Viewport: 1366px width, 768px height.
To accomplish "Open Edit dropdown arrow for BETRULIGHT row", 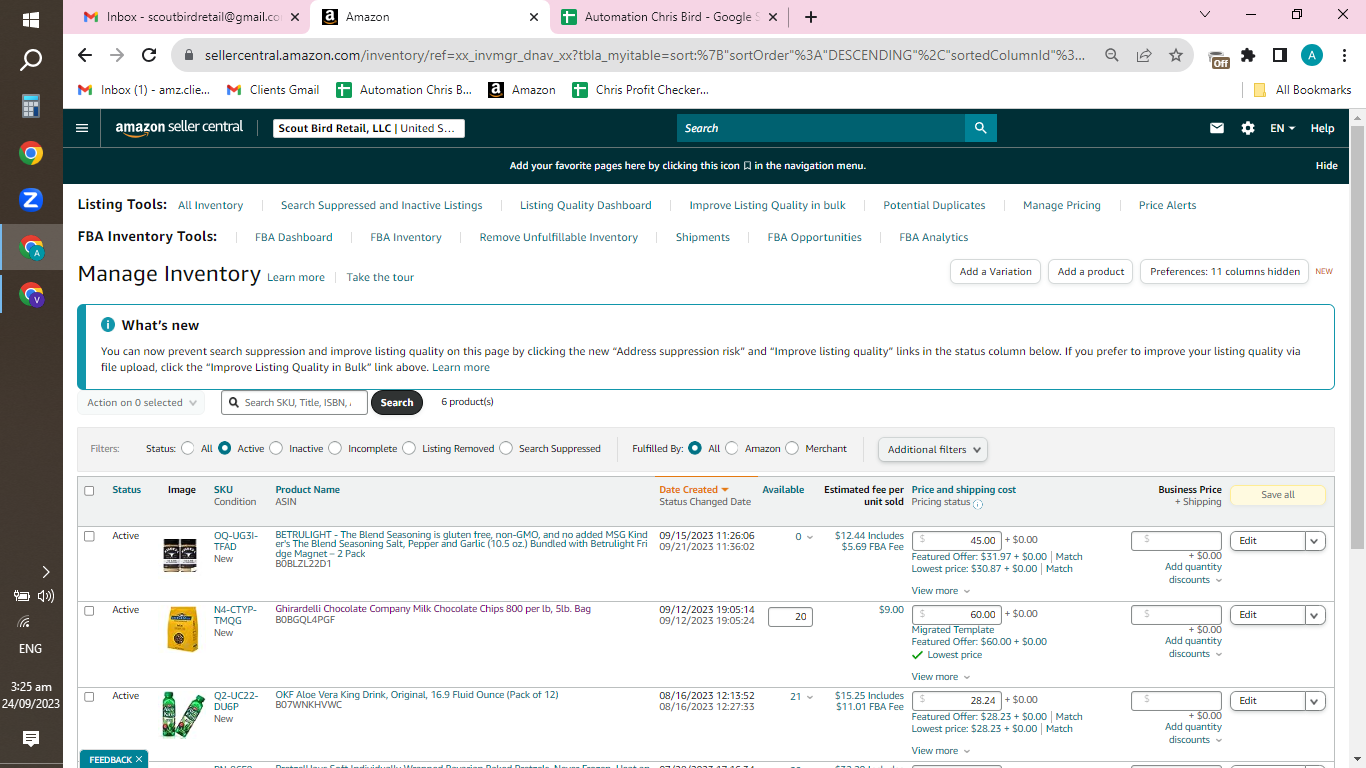I will pos(1315,541).
